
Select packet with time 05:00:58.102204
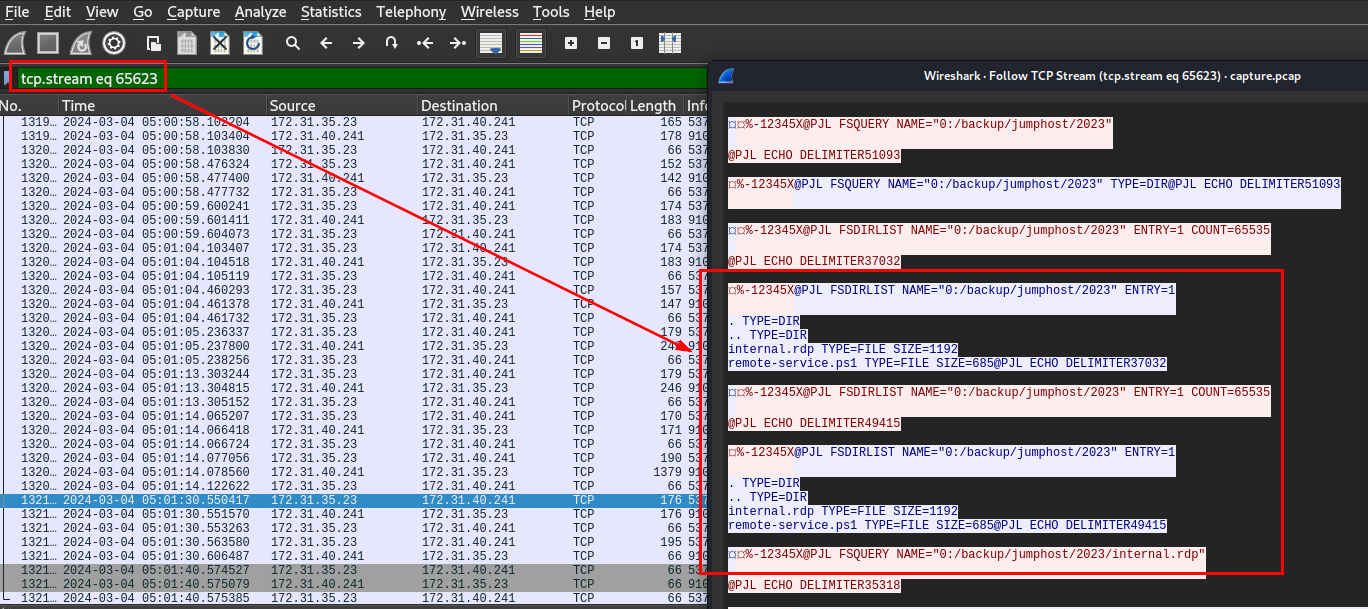point(353,121)
